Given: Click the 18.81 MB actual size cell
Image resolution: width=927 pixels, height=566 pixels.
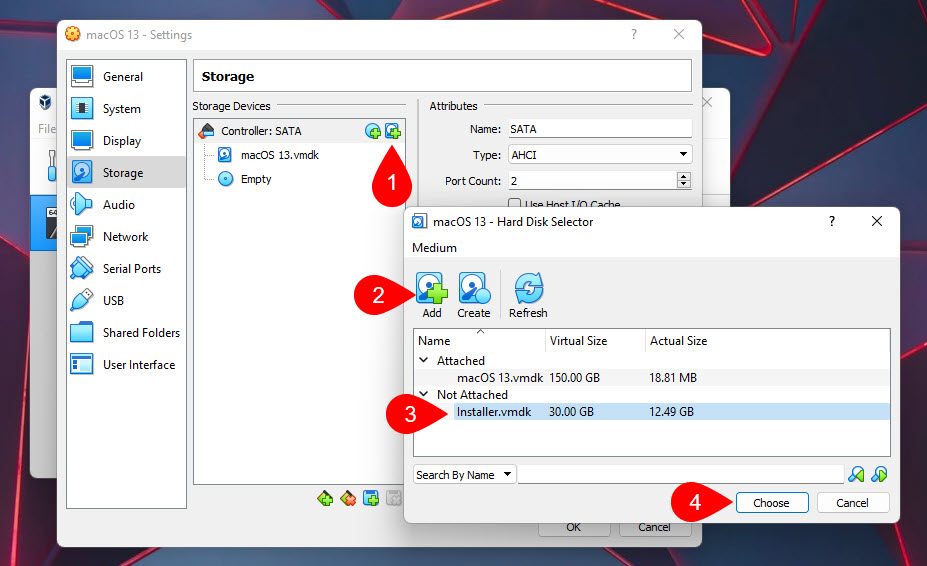Looking at the screenshot, I should click(673, 377).
